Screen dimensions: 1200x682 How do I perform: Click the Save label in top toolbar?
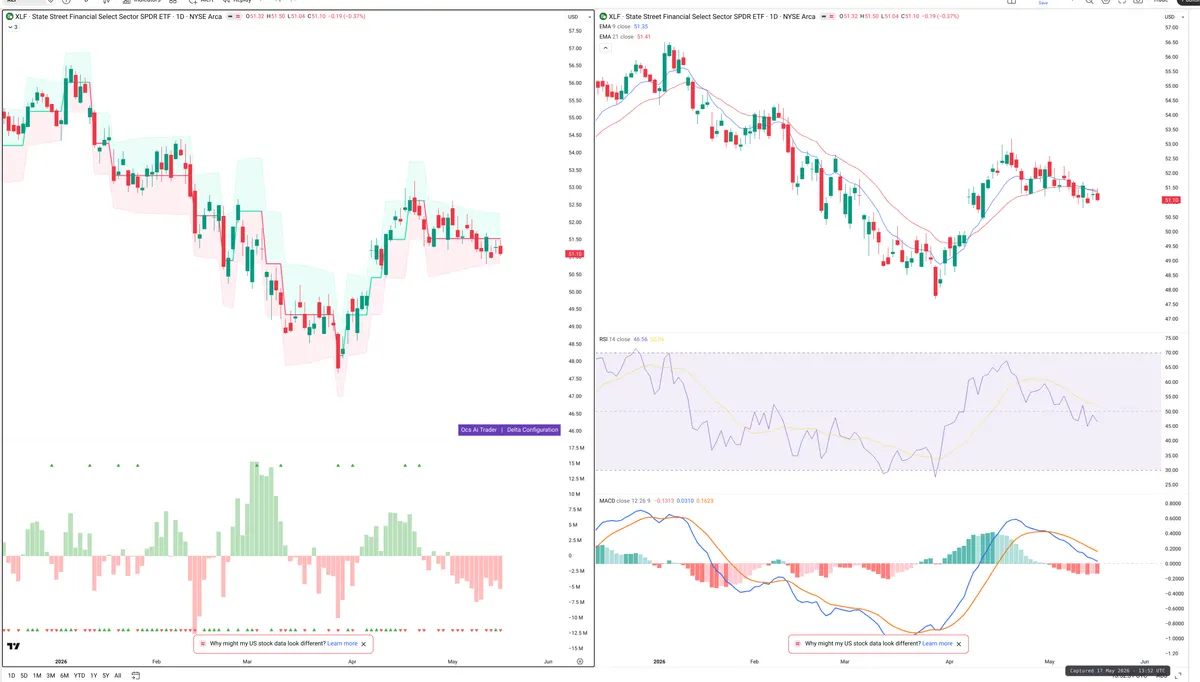[1043, 3]
